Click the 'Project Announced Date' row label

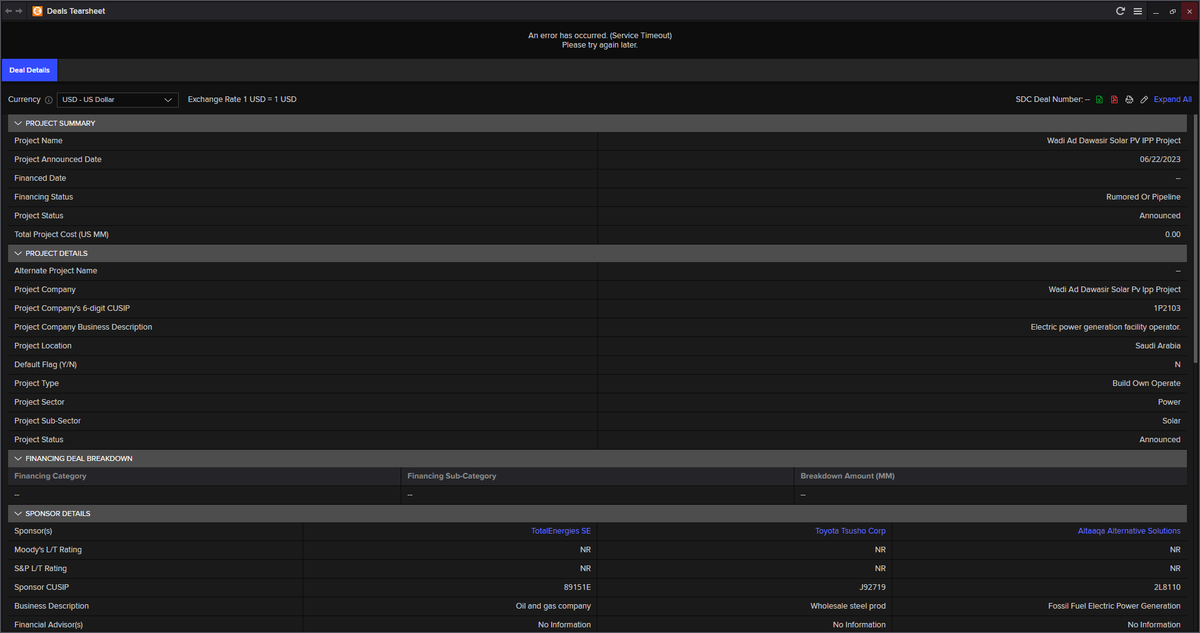point(58,160)
